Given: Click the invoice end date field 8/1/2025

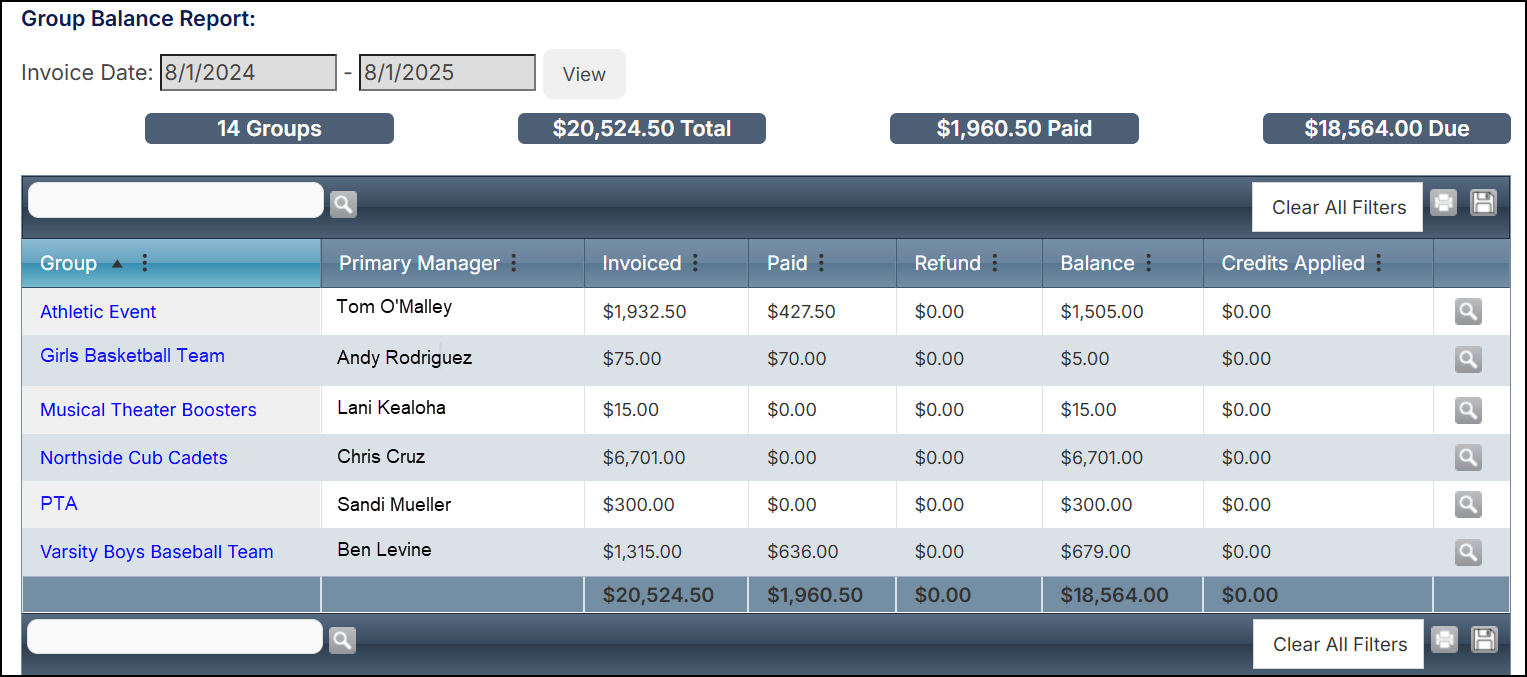Looking at the screenshot, I should pyautogui.click(x=447, y=73).
